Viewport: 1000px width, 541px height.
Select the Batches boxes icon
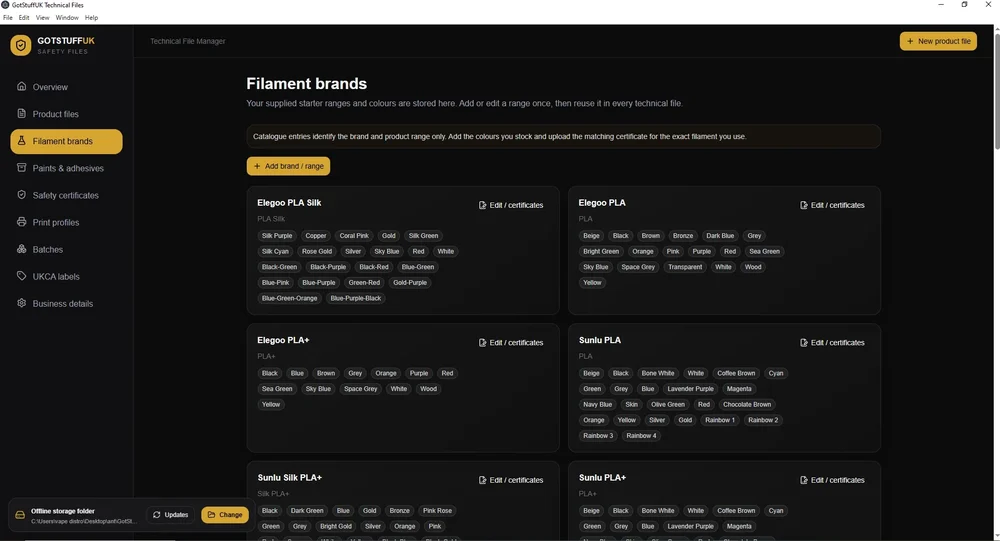(x=22, y=249)
